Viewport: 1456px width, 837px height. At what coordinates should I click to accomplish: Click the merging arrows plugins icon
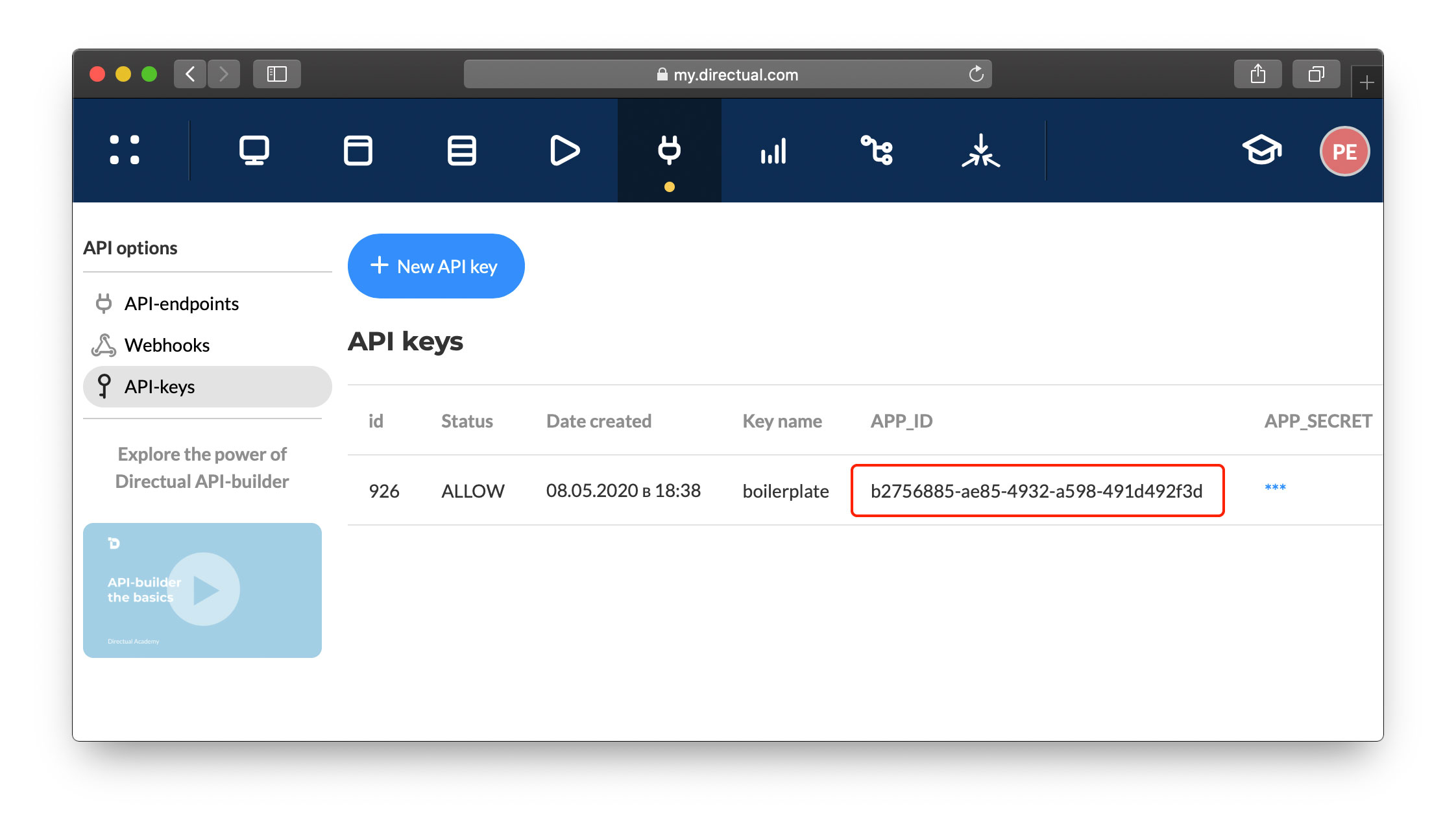[x=980, y=151]
